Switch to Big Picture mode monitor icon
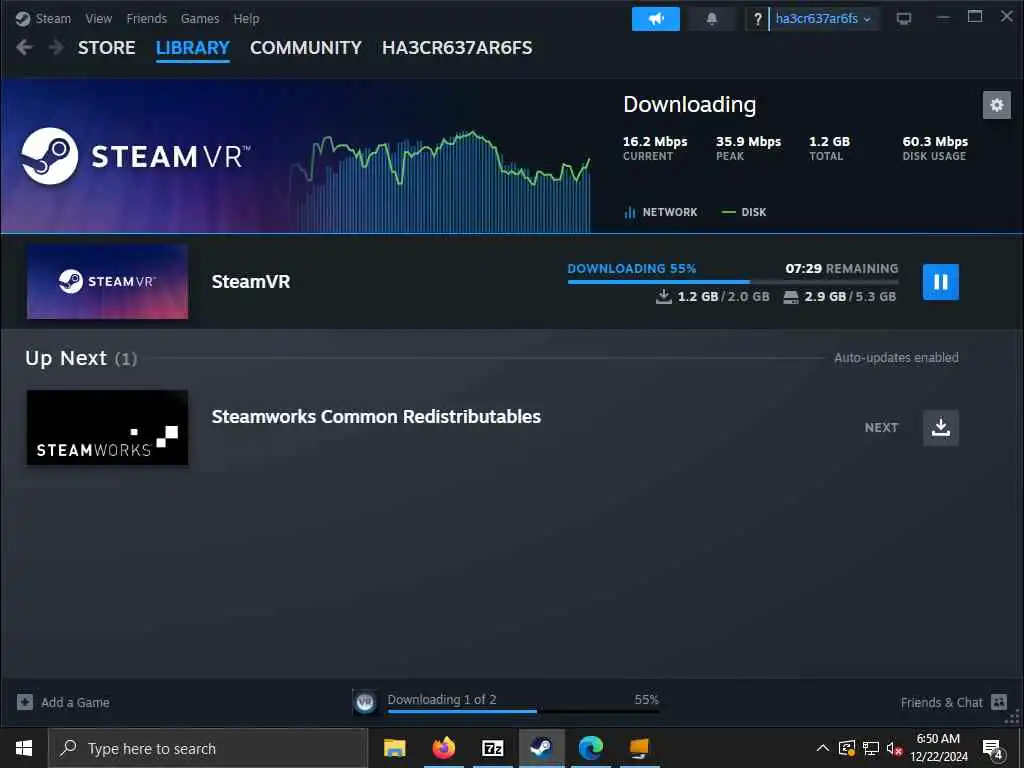Image resolution: width=1024 pixels, height=768 pixels. (904, 19)
